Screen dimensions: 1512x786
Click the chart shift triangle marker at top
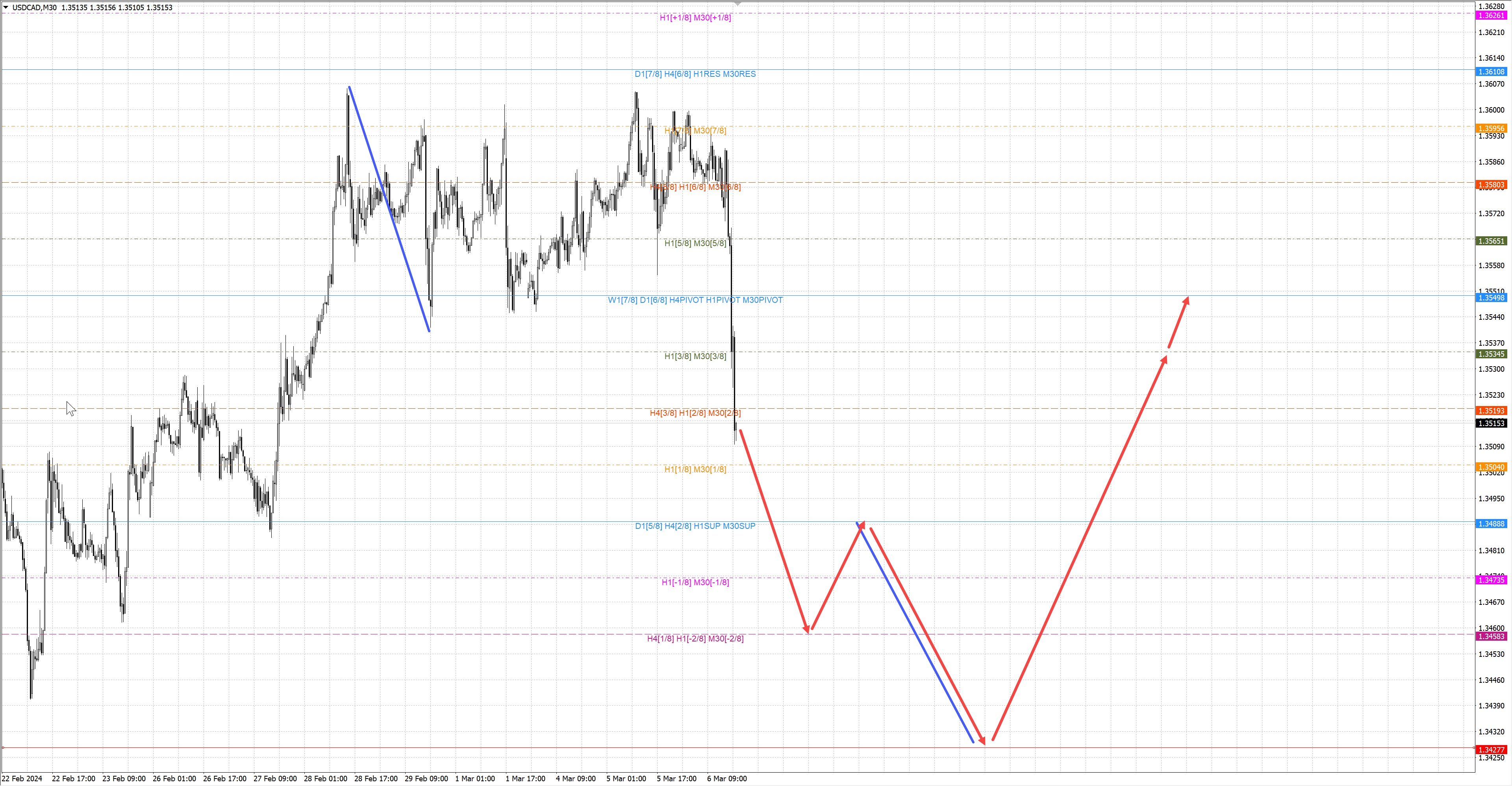click(738, 4)
